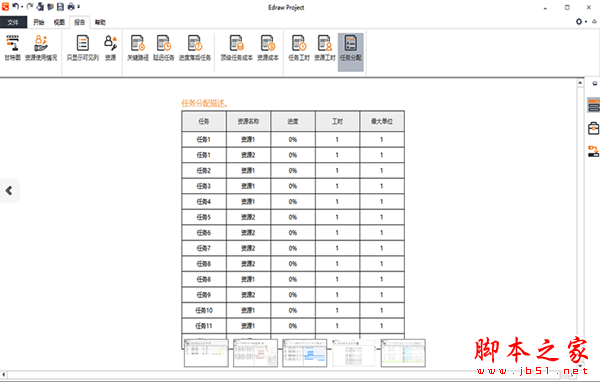Viewport: 600px width, 382px height.
Task: Toggle 只显示可见列 show visible columns only
Action: click(83, 48)
